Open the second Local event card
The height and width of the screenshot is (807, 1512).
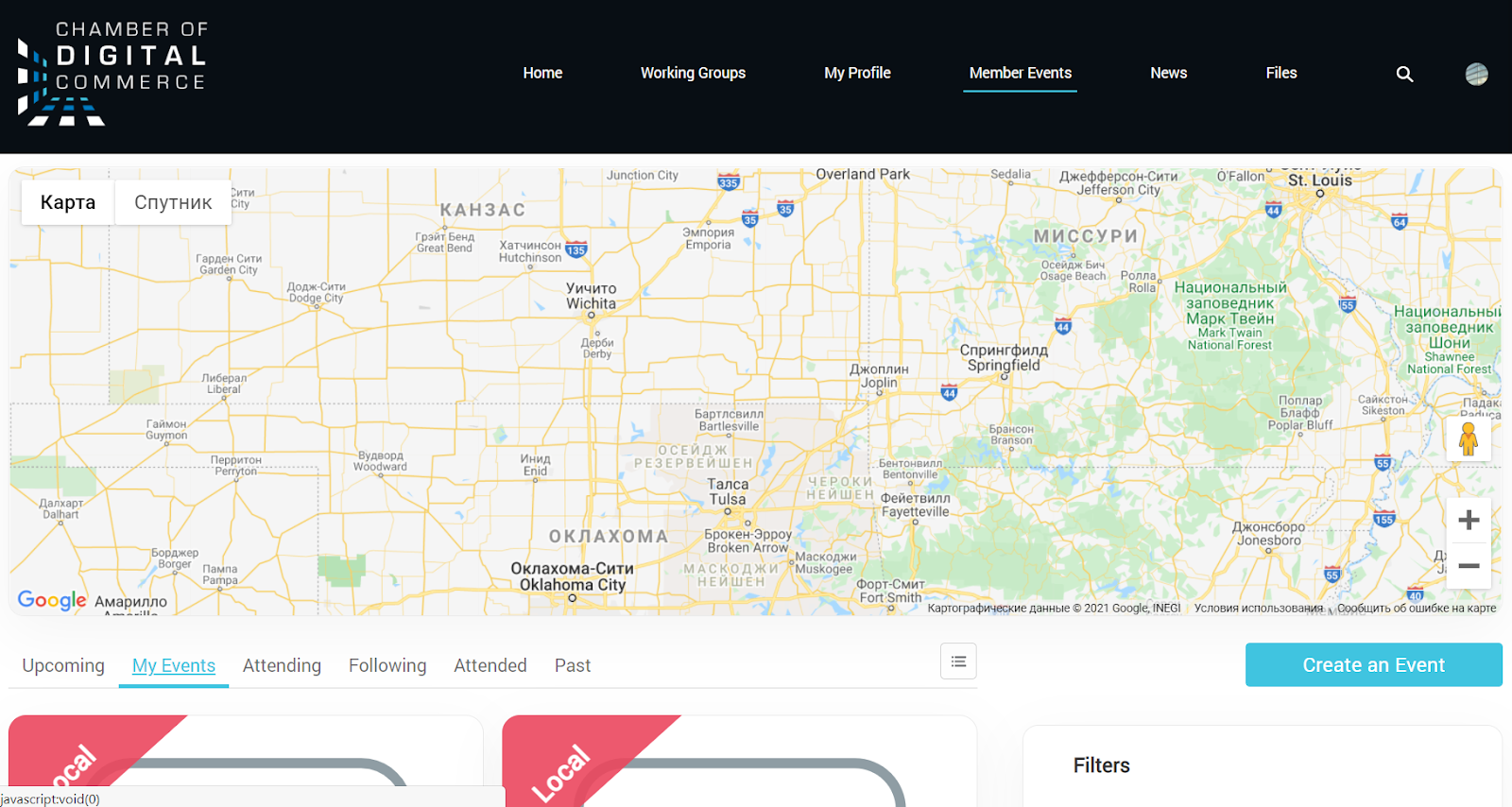point(739,761)
